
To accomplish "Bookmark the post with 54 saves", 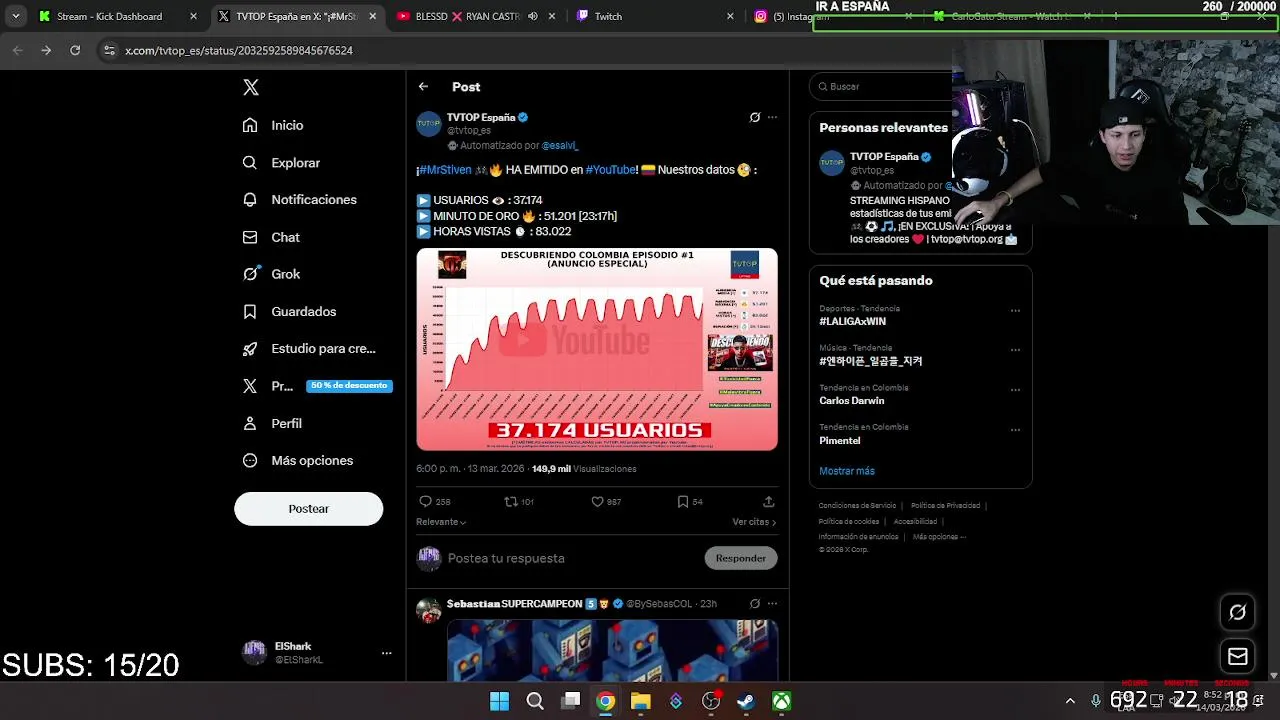I will click(x=683, y=501).
